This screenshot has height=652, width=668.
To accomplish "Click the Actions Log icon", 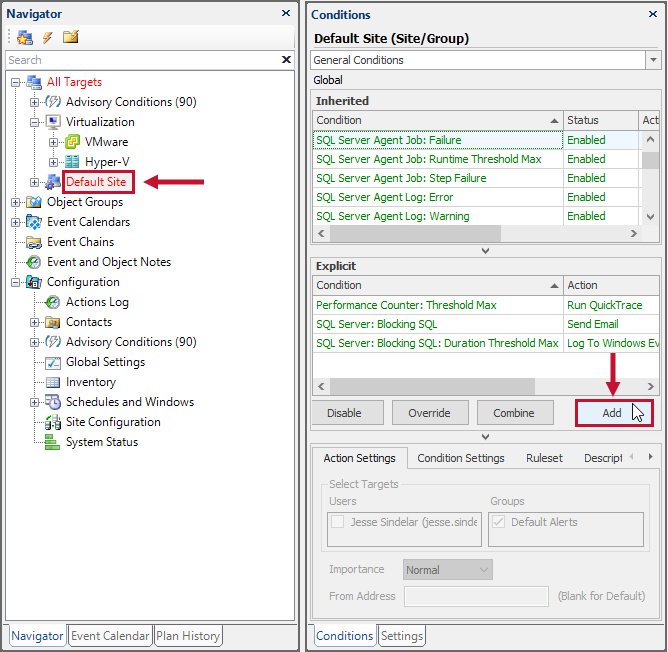I will click(x=53, y=302).
